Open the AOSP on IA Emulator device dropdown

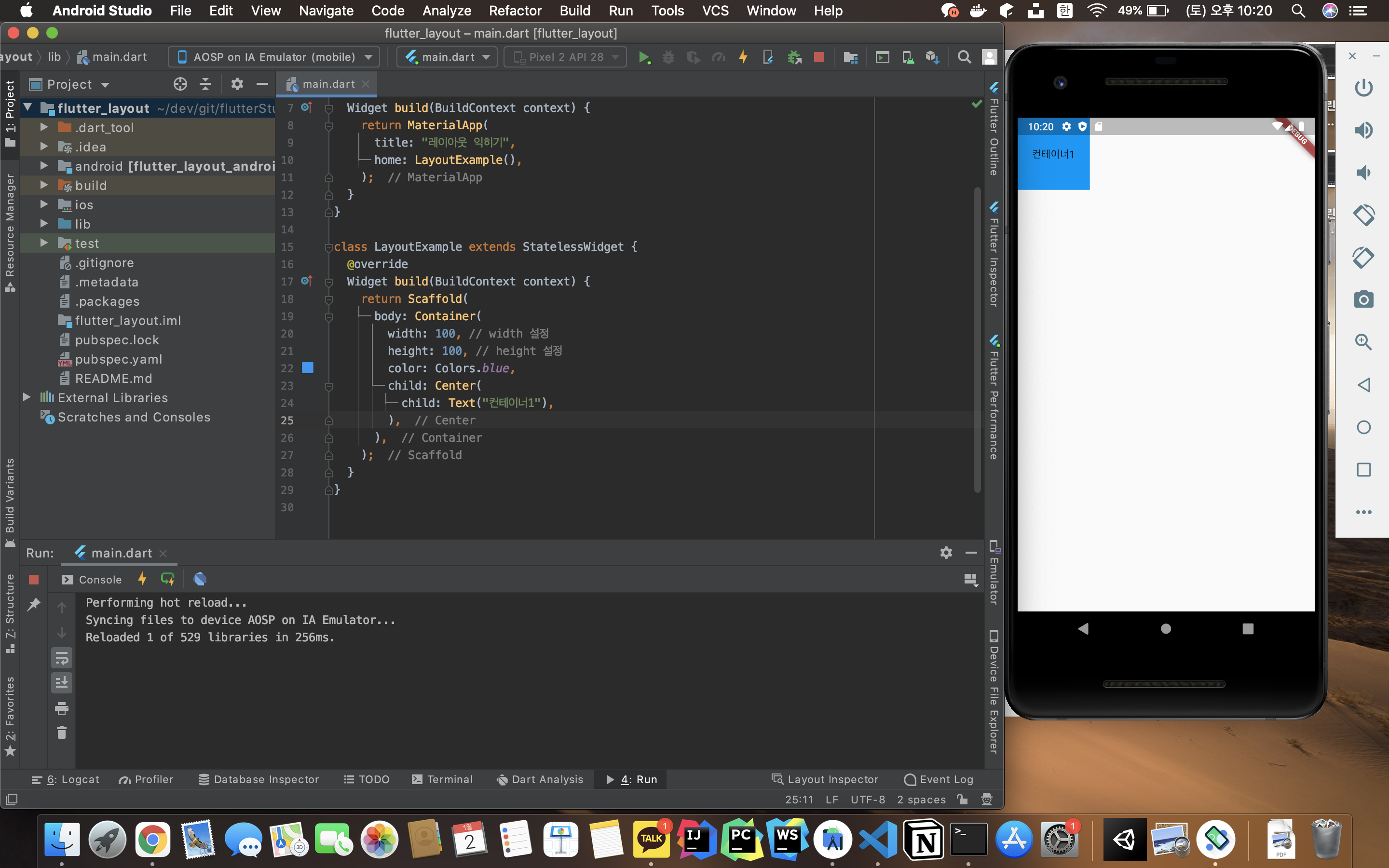(x=275, y=57)
